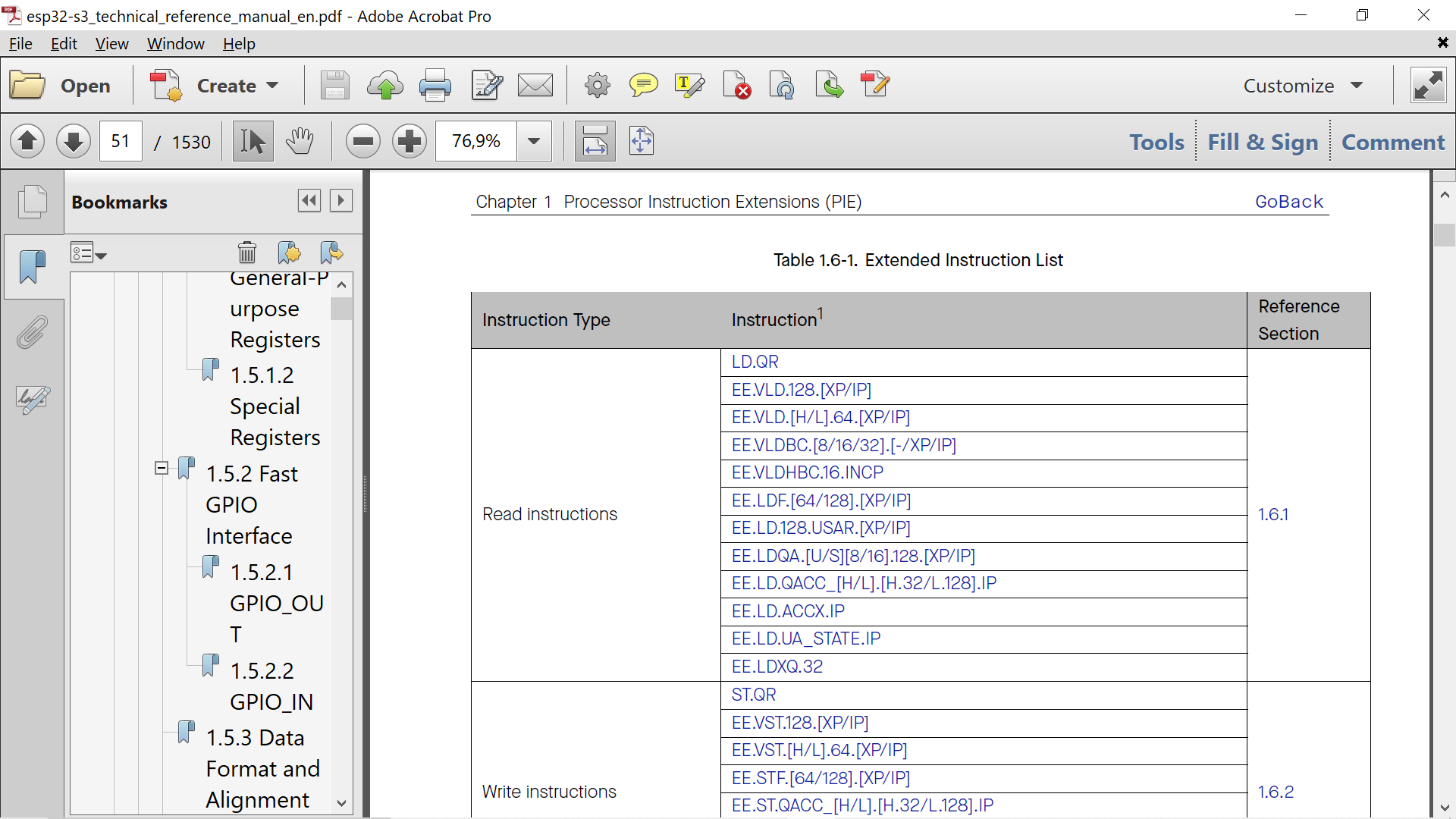Click the Highlight text tool icon
The height and width of the screenshot is (819, 1456).
pos(689,86)
